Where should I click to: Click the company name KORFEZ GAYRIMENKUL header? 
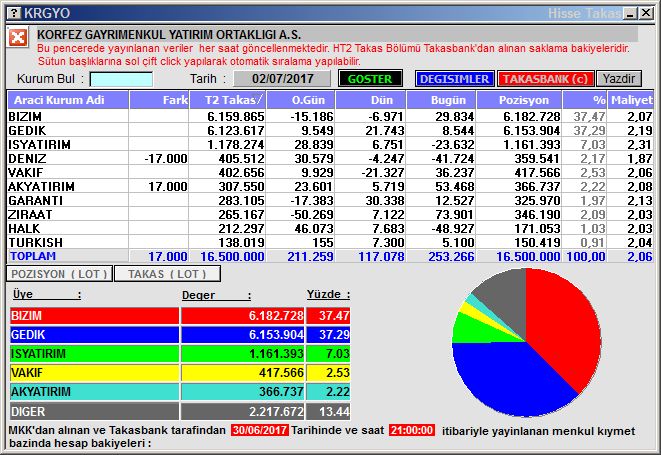[169, 35]
